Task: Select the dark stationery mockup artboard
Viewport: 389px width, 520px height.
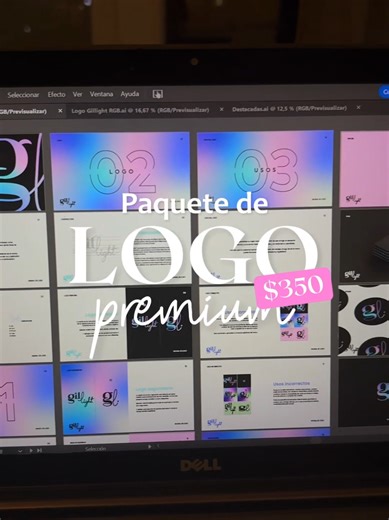Action: pos(364,246)
